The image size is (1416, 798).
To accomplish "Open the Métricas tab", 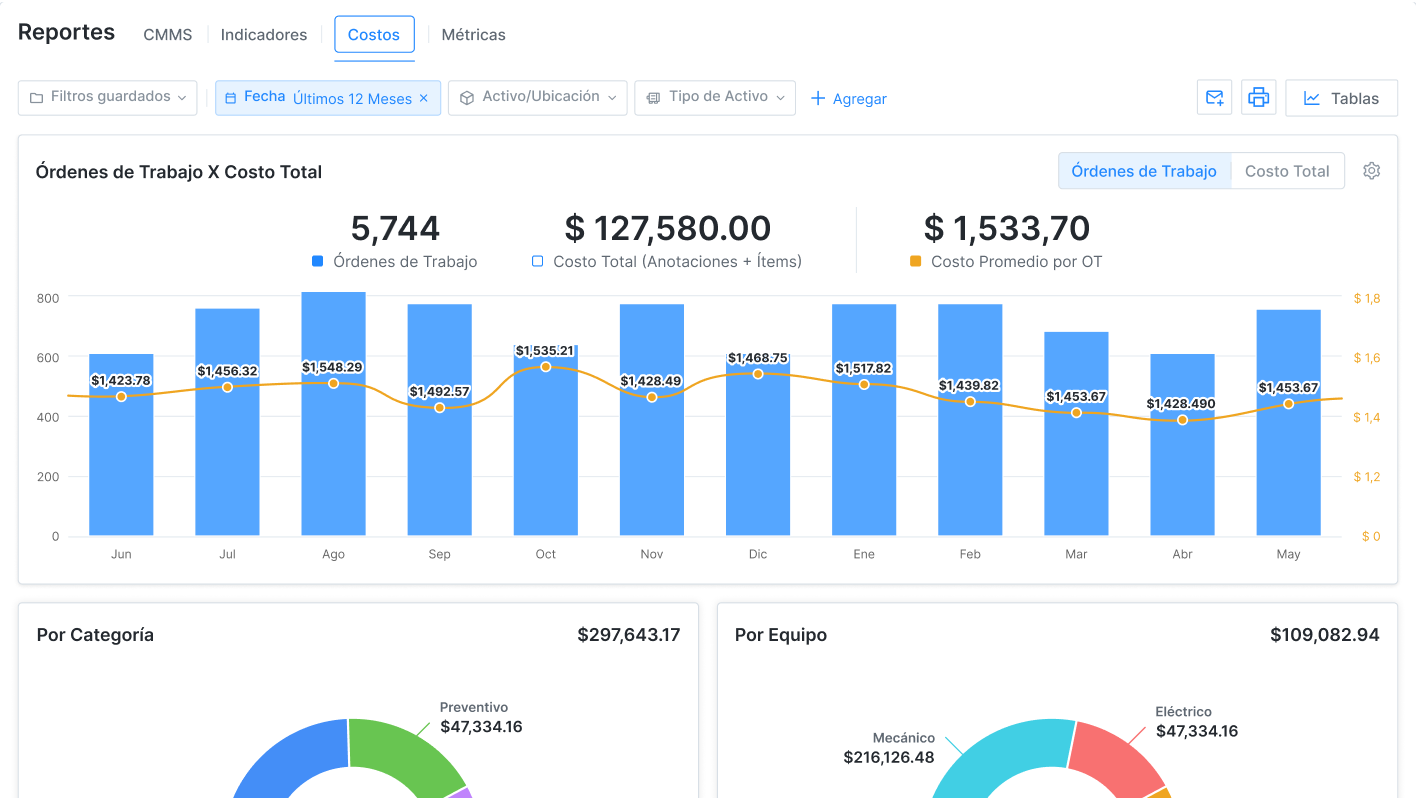I will point(473,34).
